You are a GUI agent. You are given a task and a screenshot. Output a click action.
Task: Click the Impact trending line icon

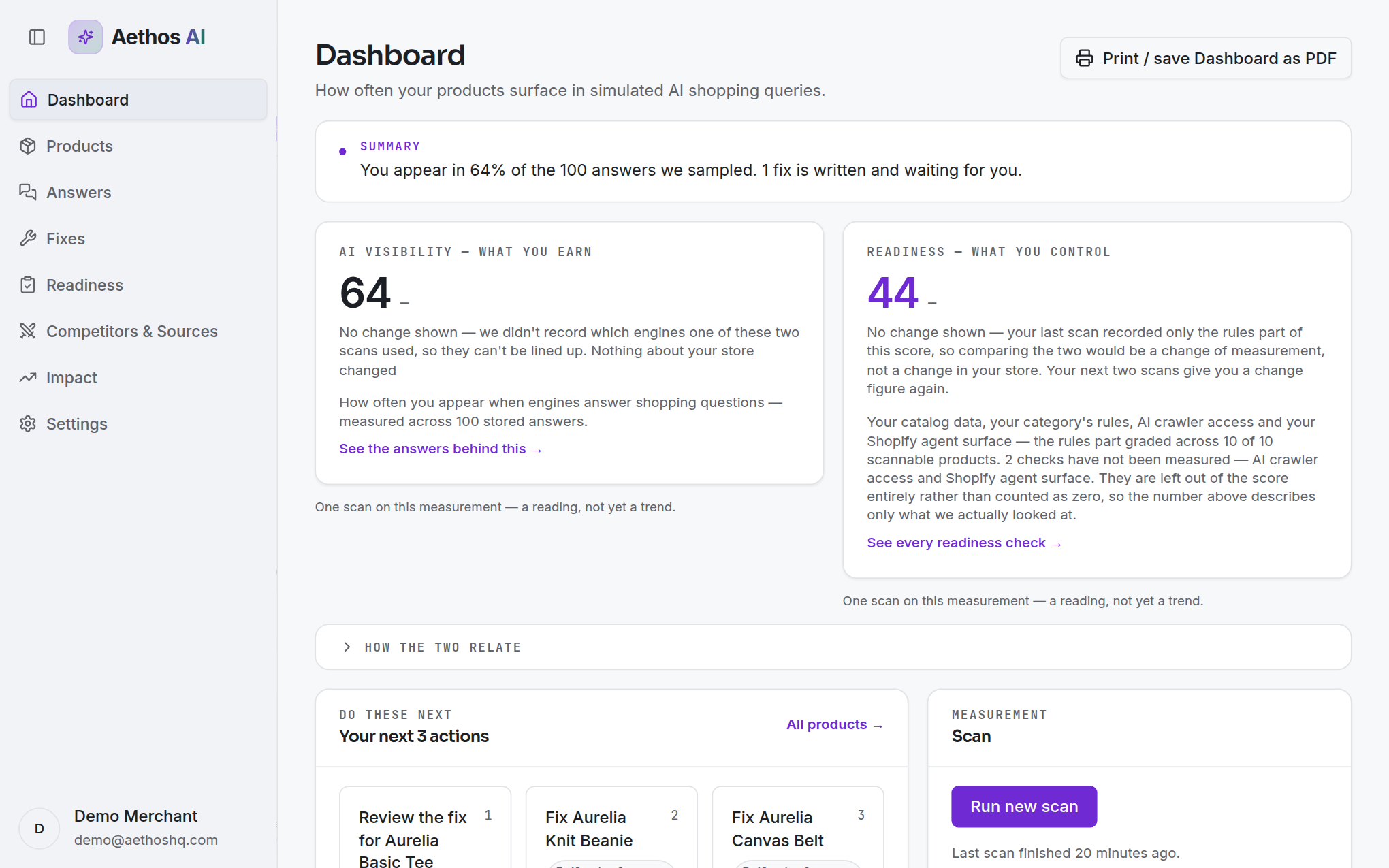(x=28, y=378)
